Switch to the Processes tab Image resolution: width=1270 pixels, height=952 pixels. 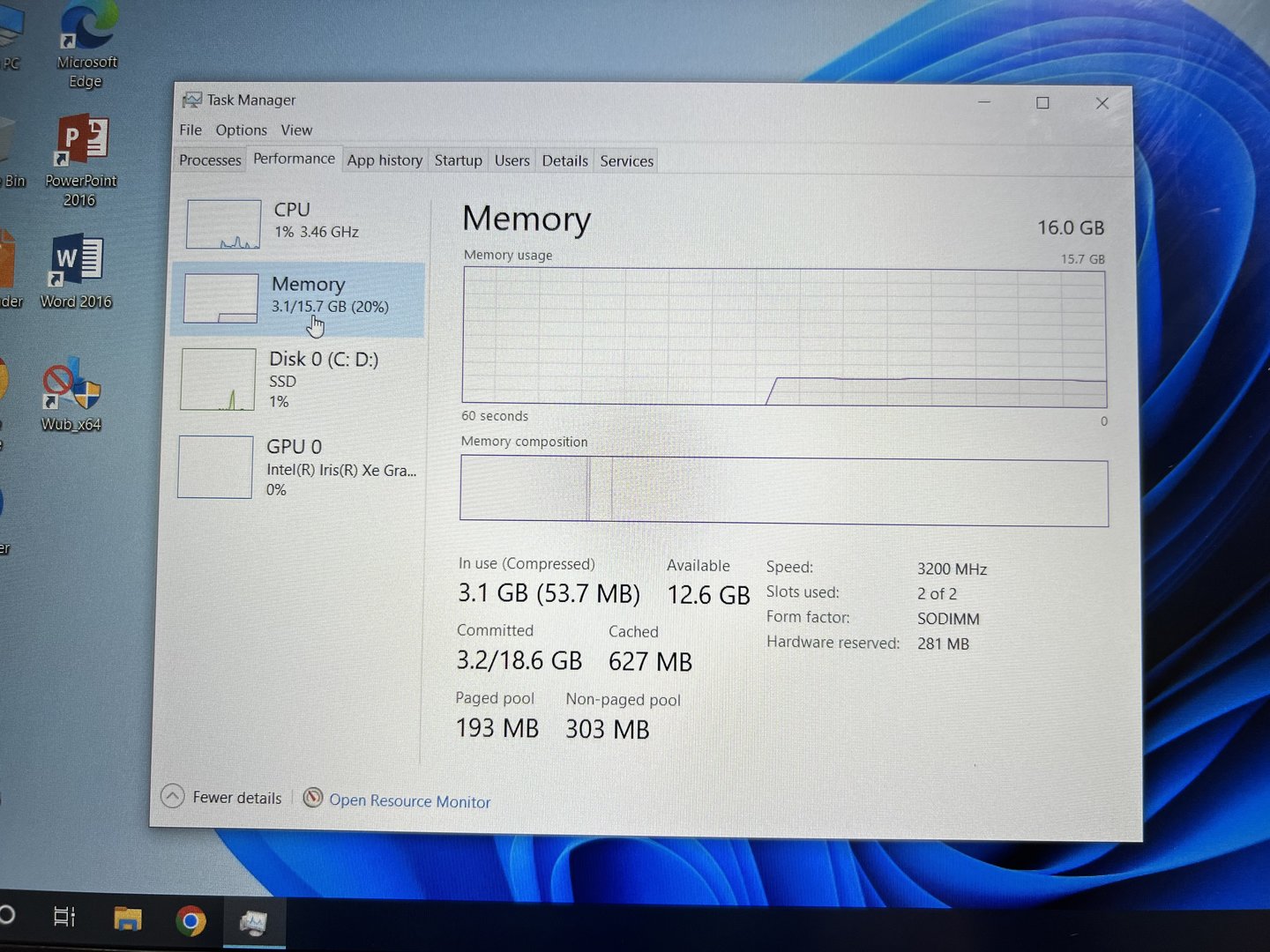click(210, 160)
